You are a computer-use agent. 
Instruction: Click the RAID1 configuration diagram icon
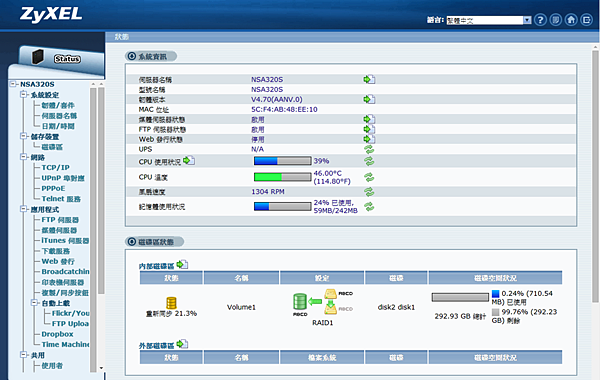323,302
